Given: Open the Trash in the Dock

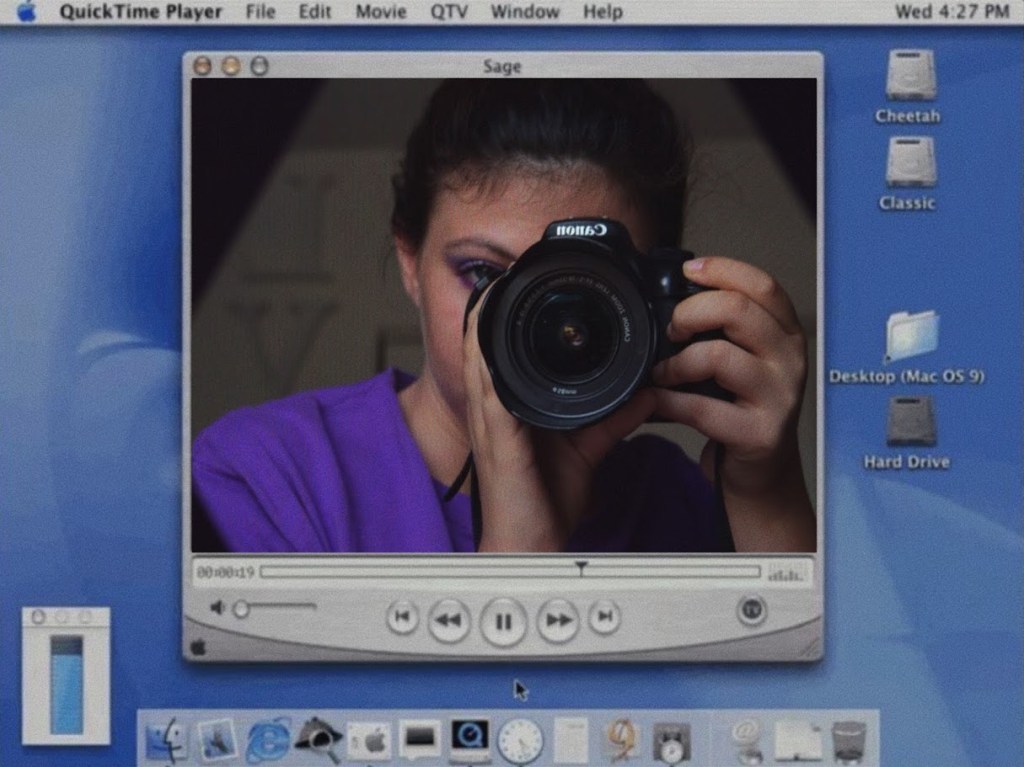Looking at the screenshot, I should pyautogui.click(x=849, y=741).
